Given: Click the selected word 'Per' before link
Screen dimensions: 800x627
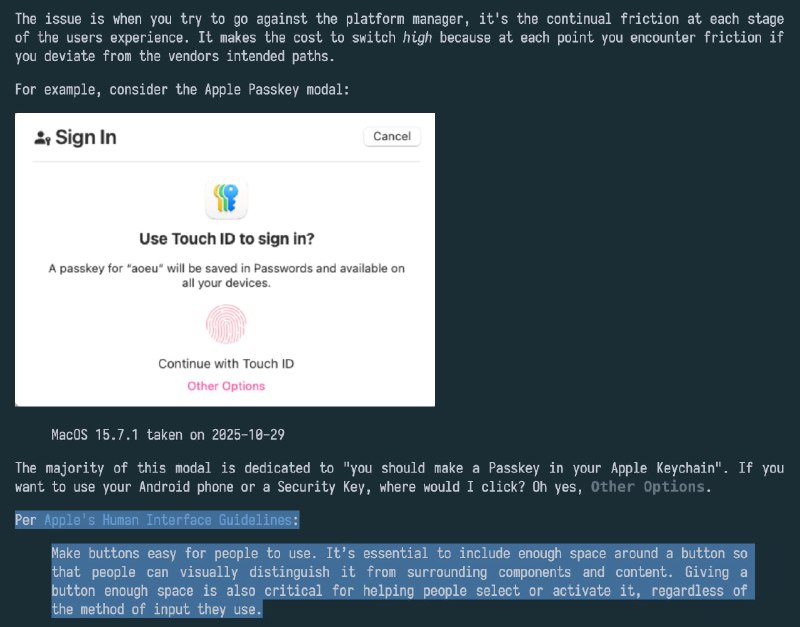Looking at the screenshot, I should [x=26, y=520].
